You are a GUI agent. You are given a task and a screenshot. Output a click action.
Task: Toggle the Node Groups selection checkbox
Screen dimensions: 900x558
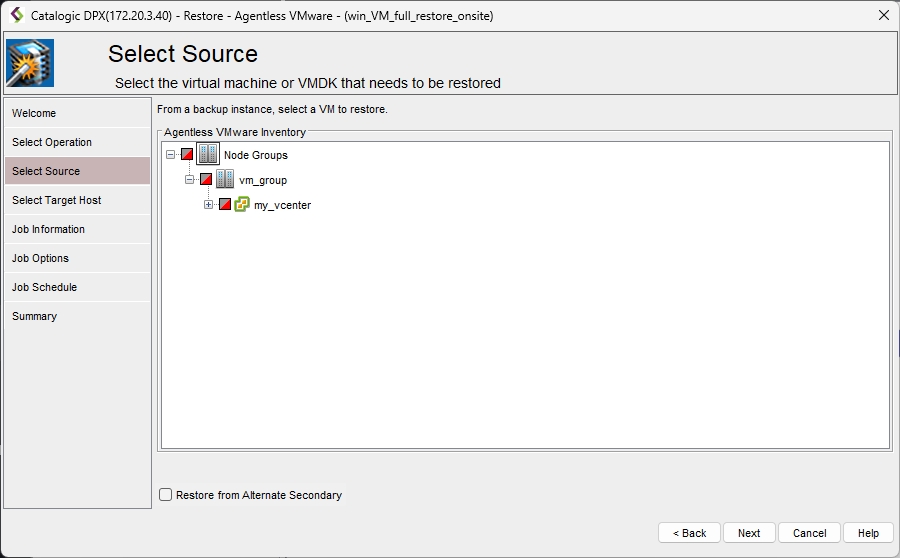coord(187,155)
